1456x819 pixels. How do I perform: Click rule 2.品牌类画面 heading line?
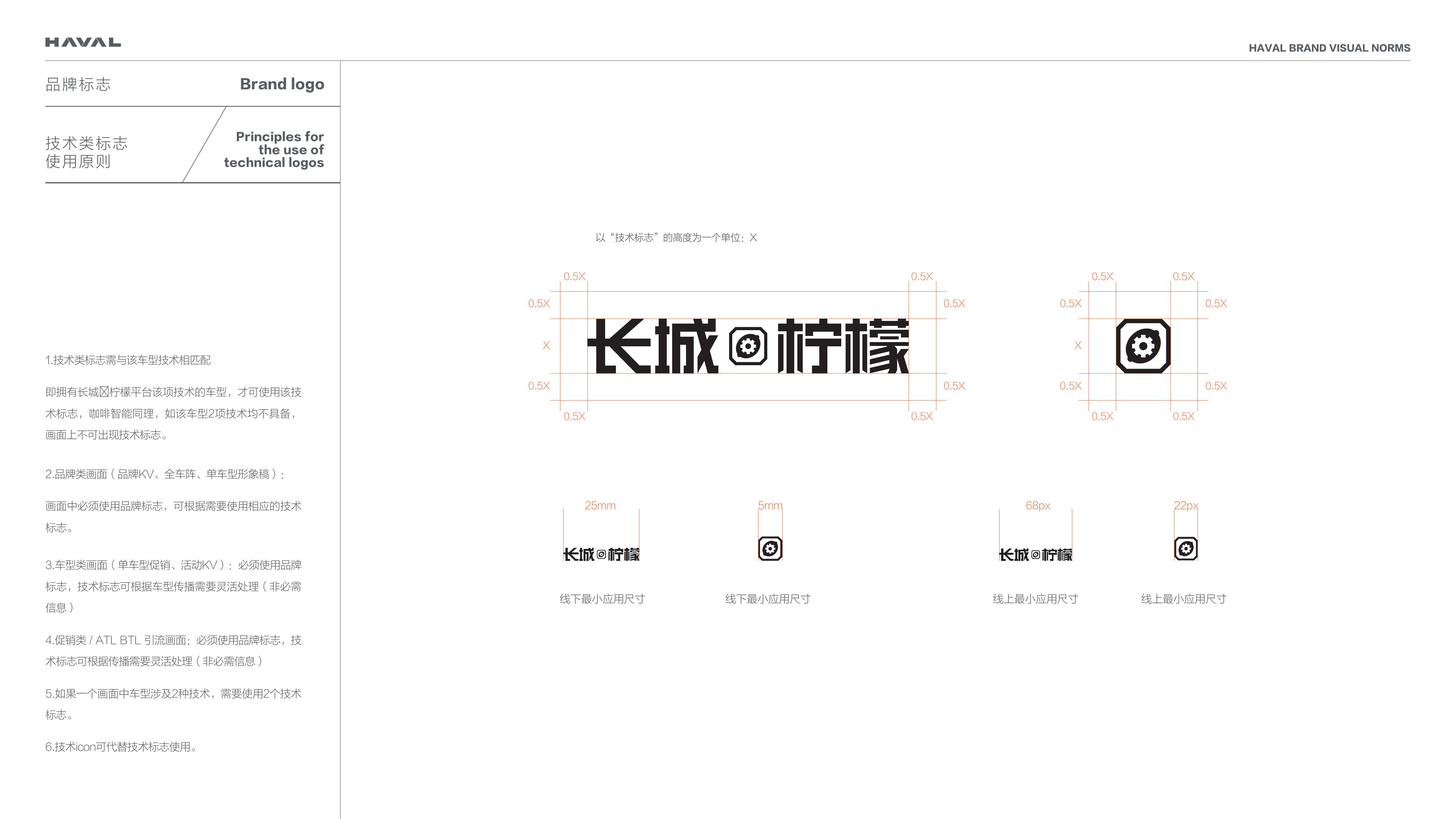point(164,474)
